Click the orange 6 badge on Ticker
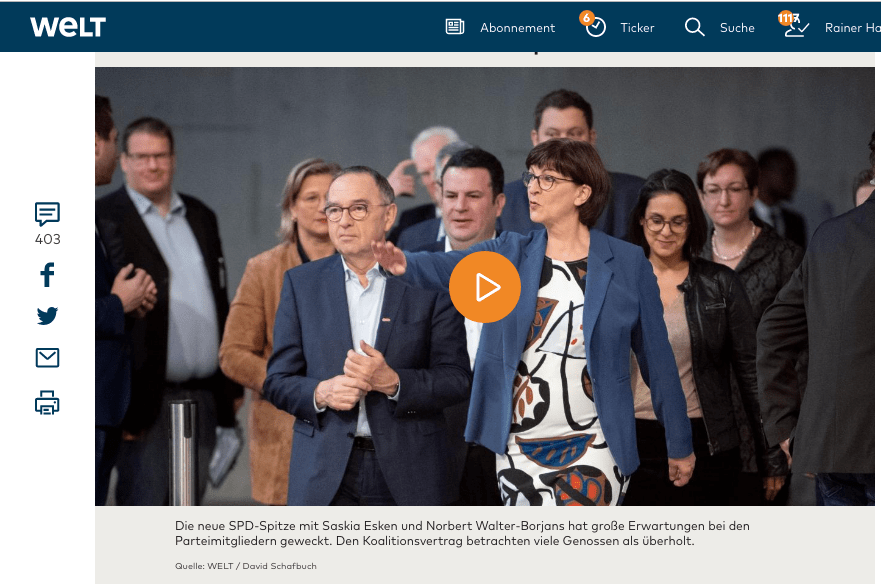 click(586, 18)
